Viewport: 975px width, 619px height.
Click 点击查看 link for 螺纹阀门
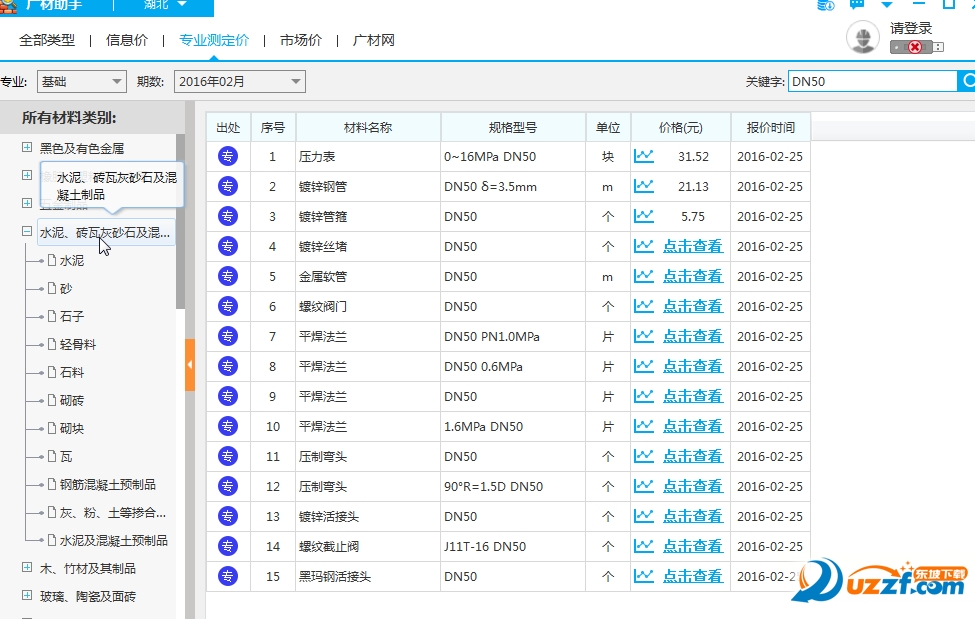pyautogui.click(x=693, y=306)
